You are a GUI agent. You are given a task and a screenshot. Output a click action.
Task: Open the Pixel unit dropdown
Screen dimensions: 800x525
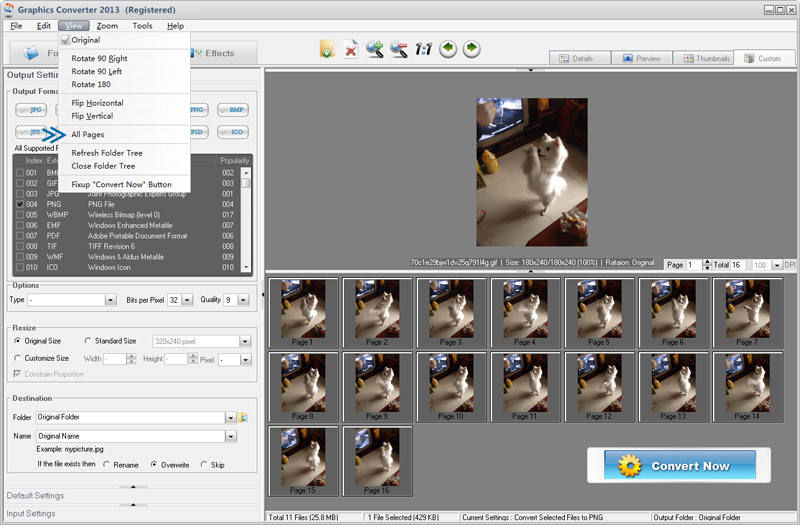point(245,360)
